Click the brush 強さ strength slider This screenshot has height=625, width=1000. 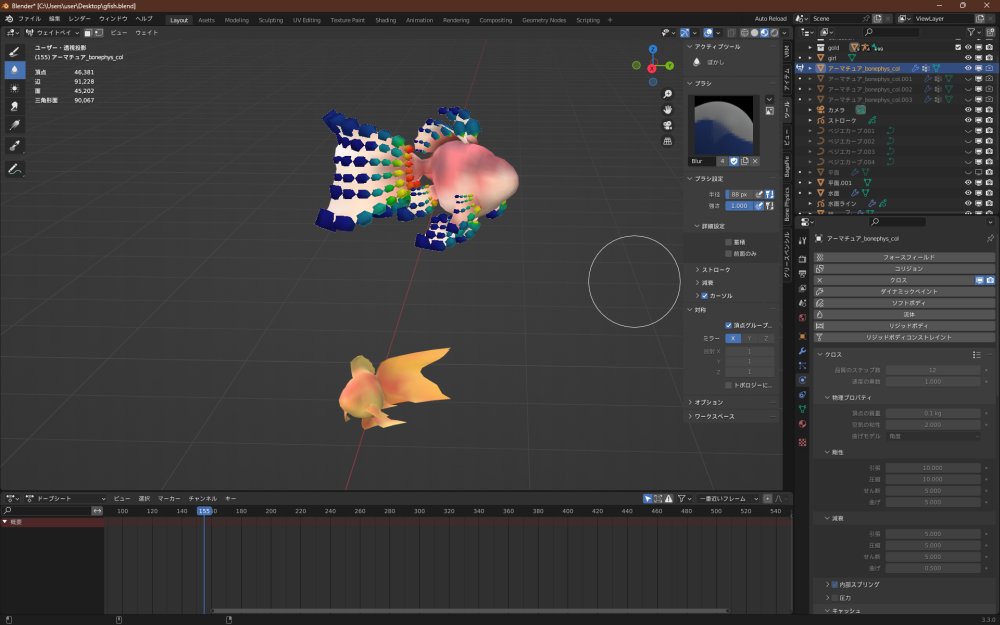[739, 205]
